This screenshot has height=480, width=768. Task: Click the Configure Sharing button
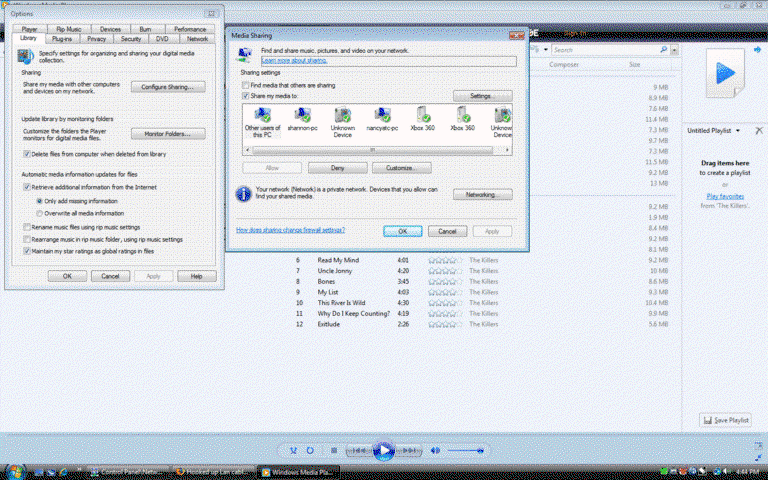pyautogui.click(x=168, y=87)
